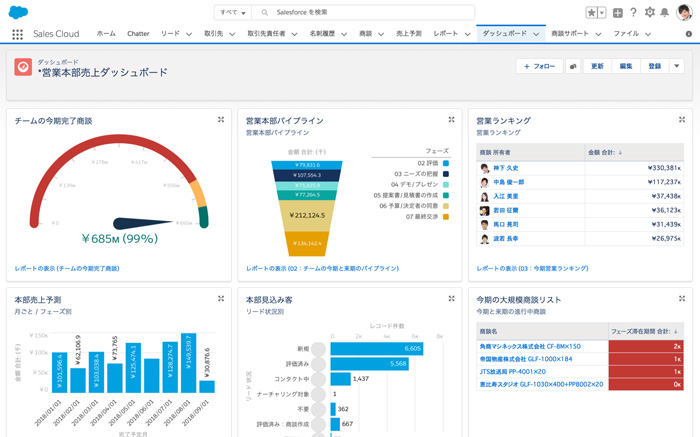Open the Help question mark icon
The width and height of the screenshot is (700, 437).
(633, 13)
